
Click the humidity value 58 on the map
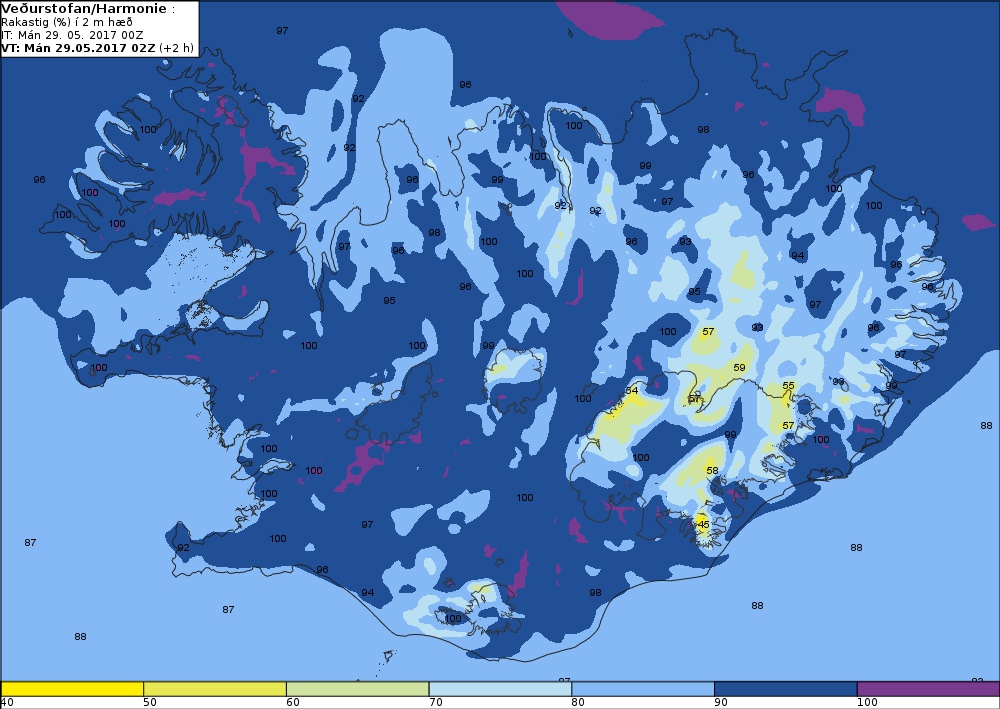pos(712,471)
